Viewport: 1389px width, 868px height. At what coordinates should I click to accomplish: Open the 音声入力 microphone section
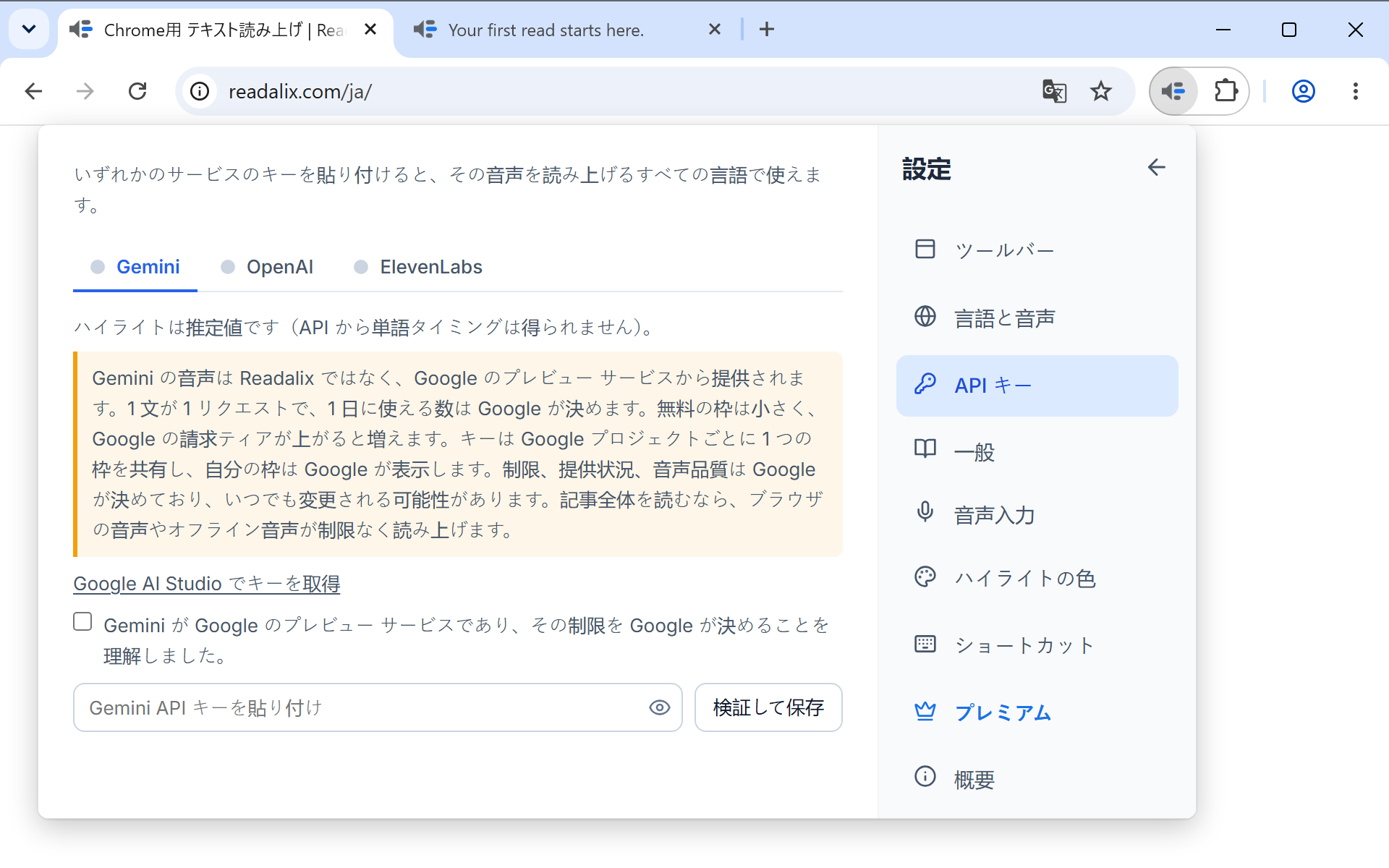pyautogui.click(x=1037, y=514)
